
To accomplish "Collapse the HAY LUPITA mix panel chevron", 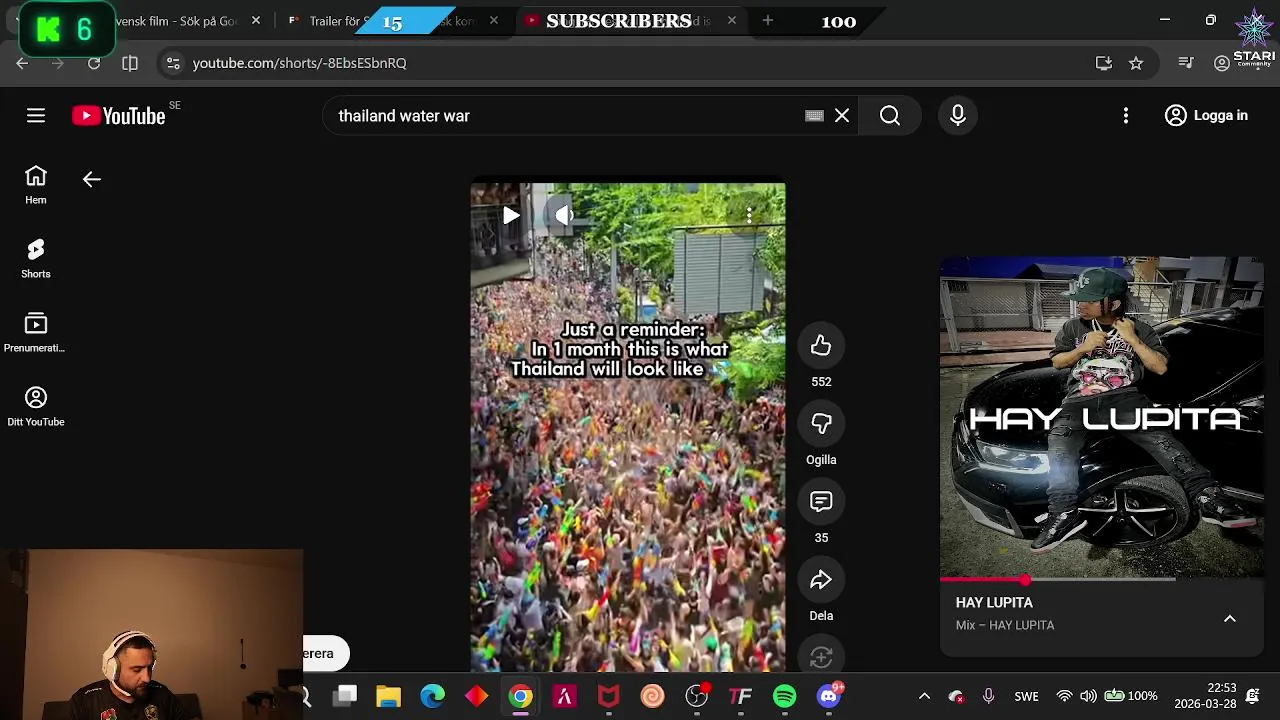I will click(x=1230, y=619).
